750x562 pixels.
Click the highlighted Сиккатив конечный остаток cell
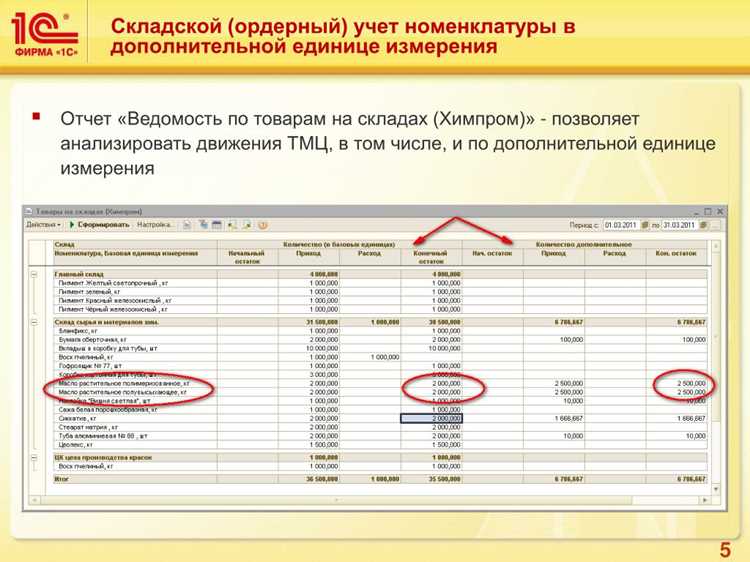(431, 419)
